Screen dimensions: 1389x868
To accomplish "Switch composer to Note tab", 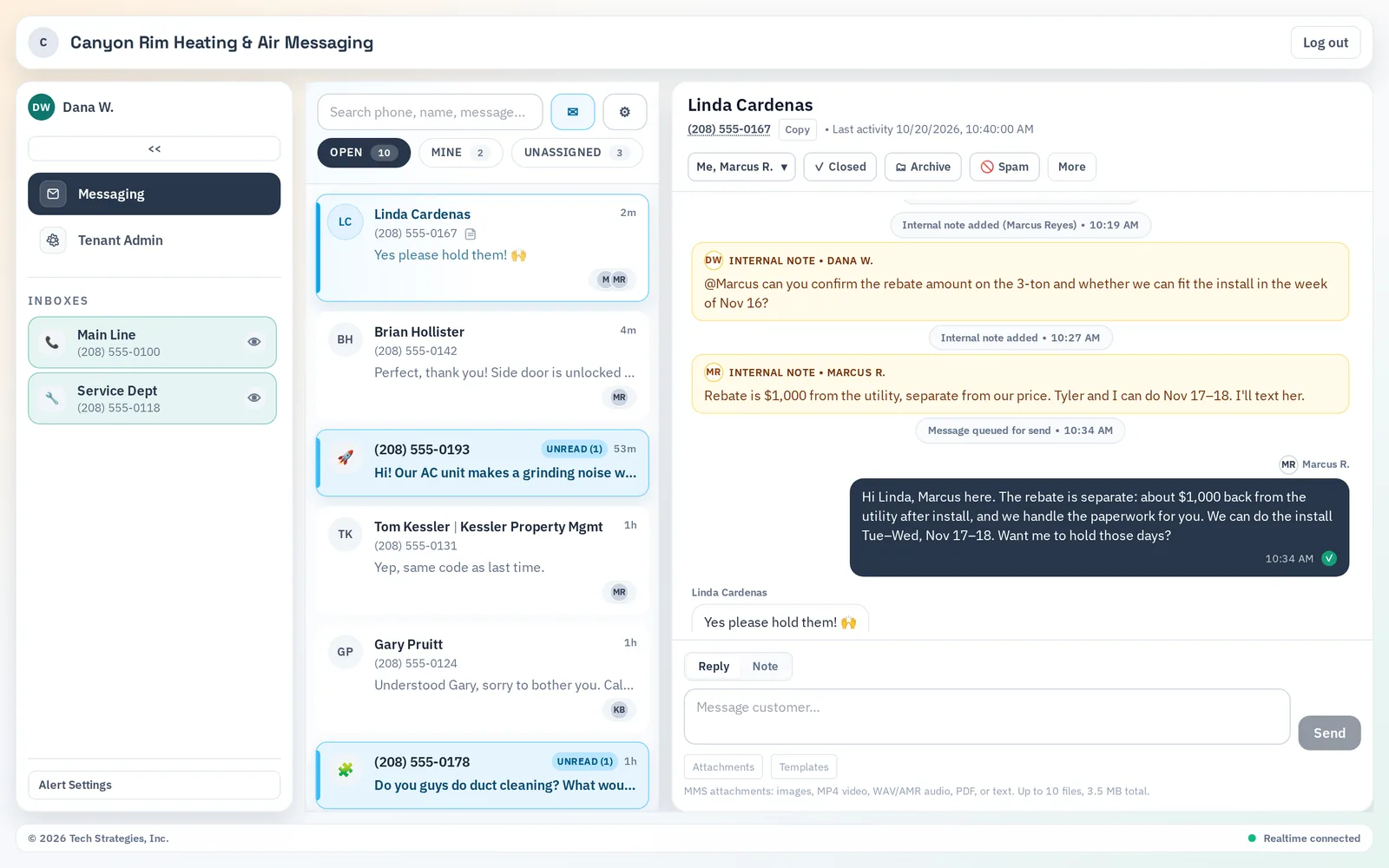I will click(765, 667).
